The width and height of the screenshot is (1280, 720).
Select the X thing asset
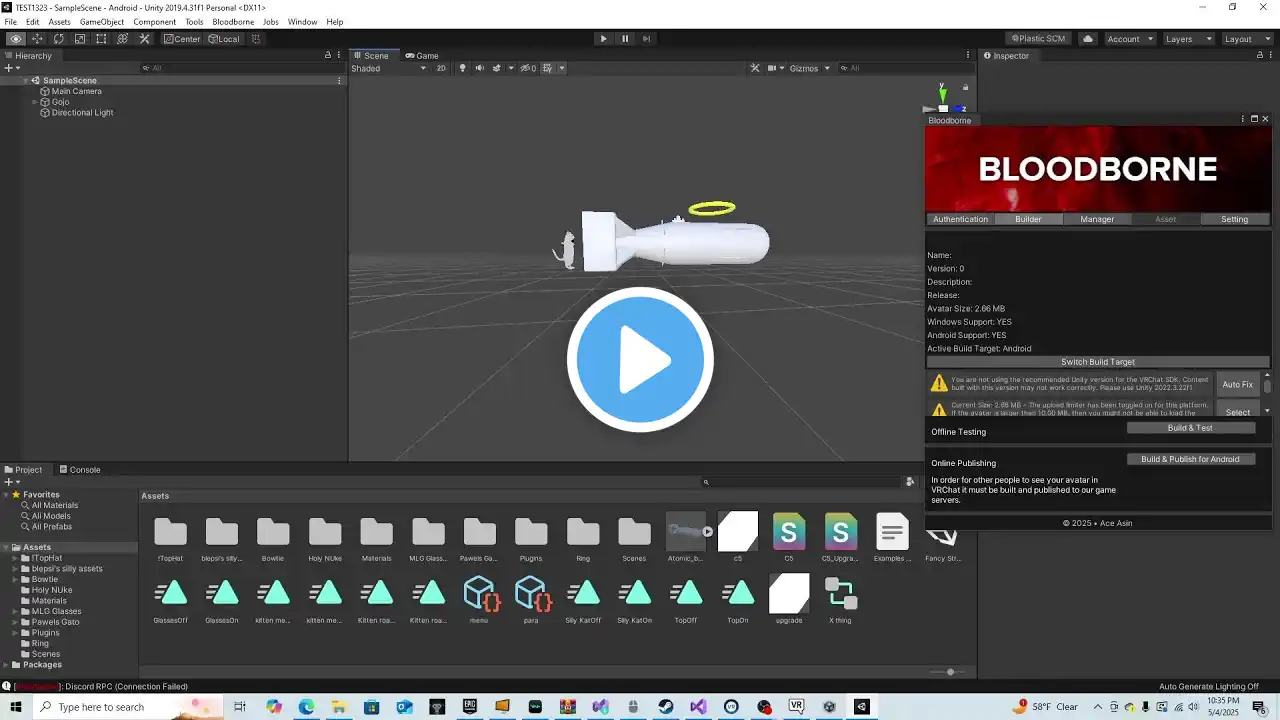(840, 600)
